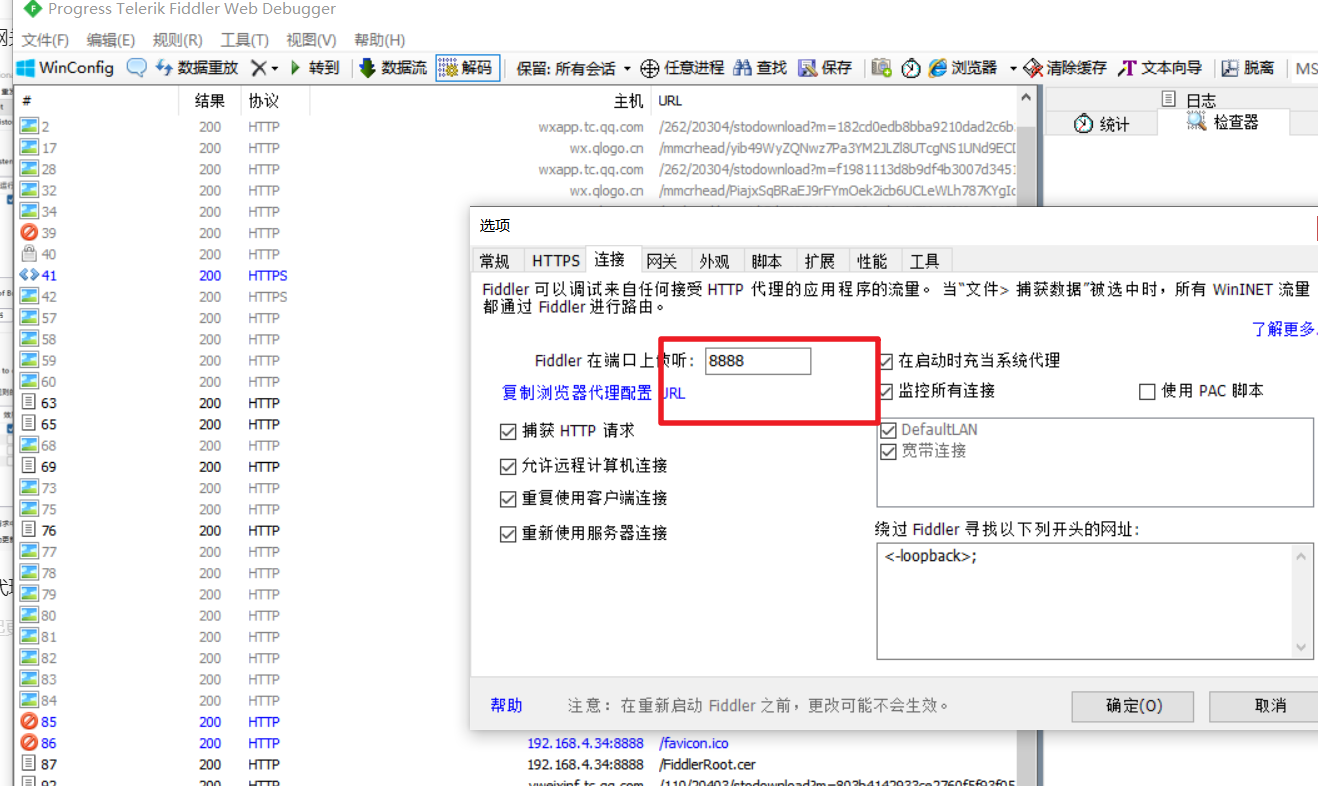Switch to the 日志 log tab
Screen dimensions: 1318x786
tap(1189, 100)
